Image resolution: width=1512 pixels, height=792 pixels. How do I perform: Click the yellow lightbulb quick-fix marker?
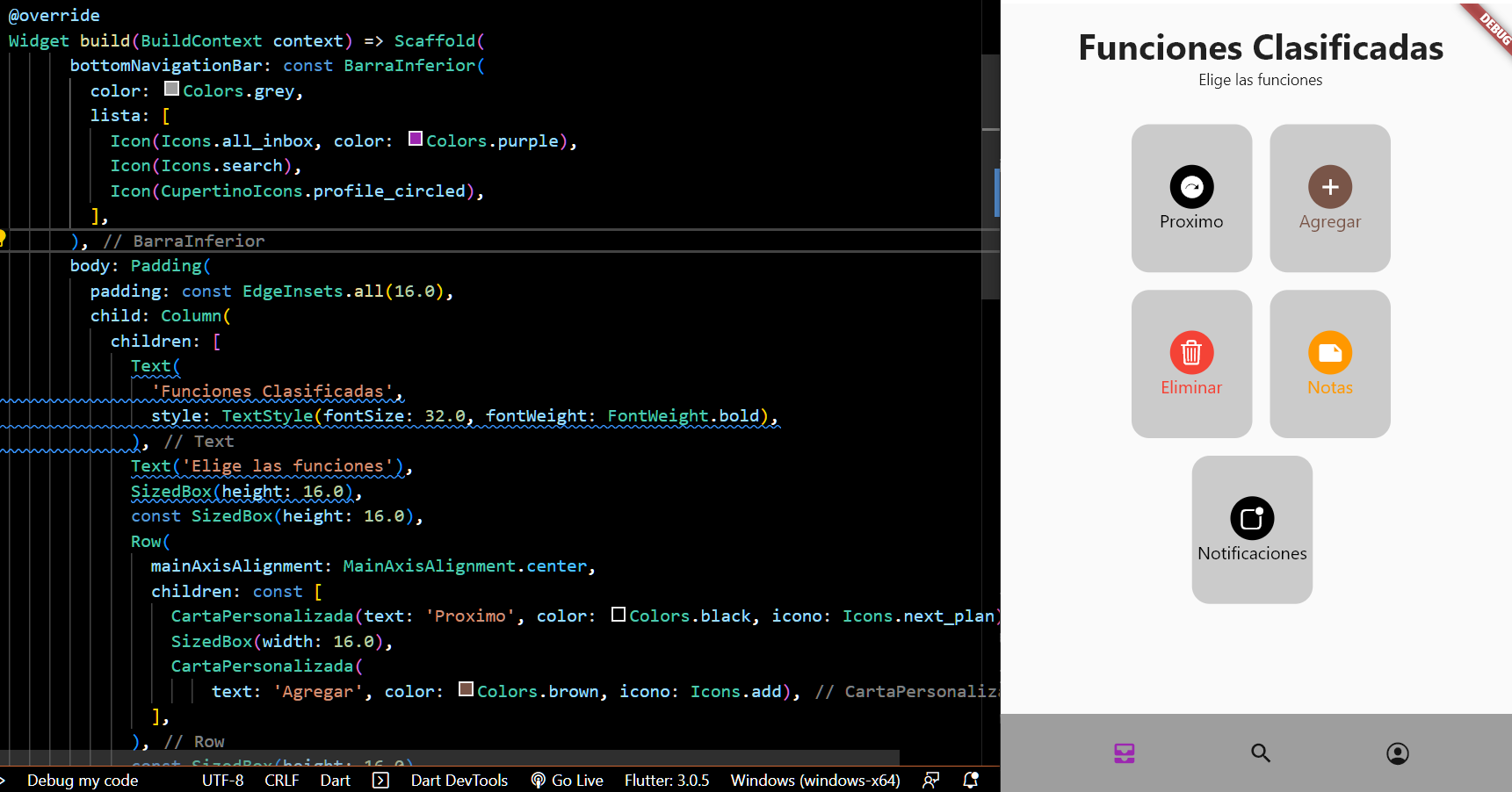3,236
